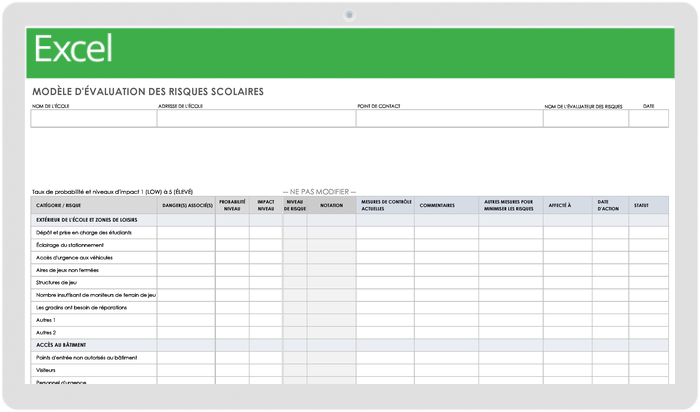The image size is (700, 412).
Task: Click the CATÉGORIE / RISQUE column header
Action: 94,205
